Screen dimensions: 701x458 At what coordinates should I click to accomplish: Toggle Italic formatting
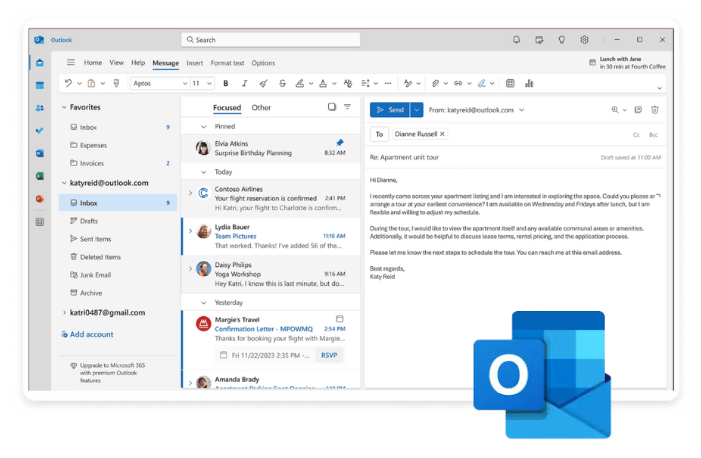tap(245, 83)
